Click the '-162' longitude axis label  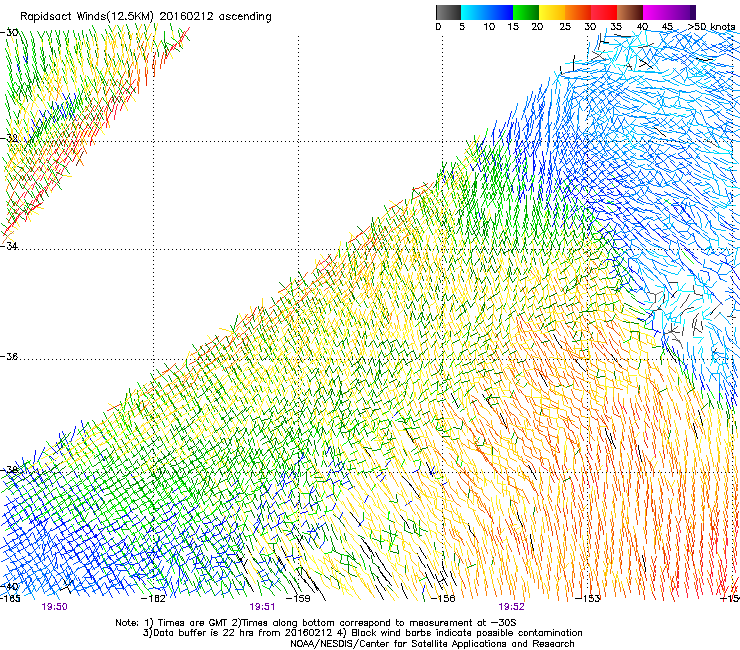[x=153, y=599]
